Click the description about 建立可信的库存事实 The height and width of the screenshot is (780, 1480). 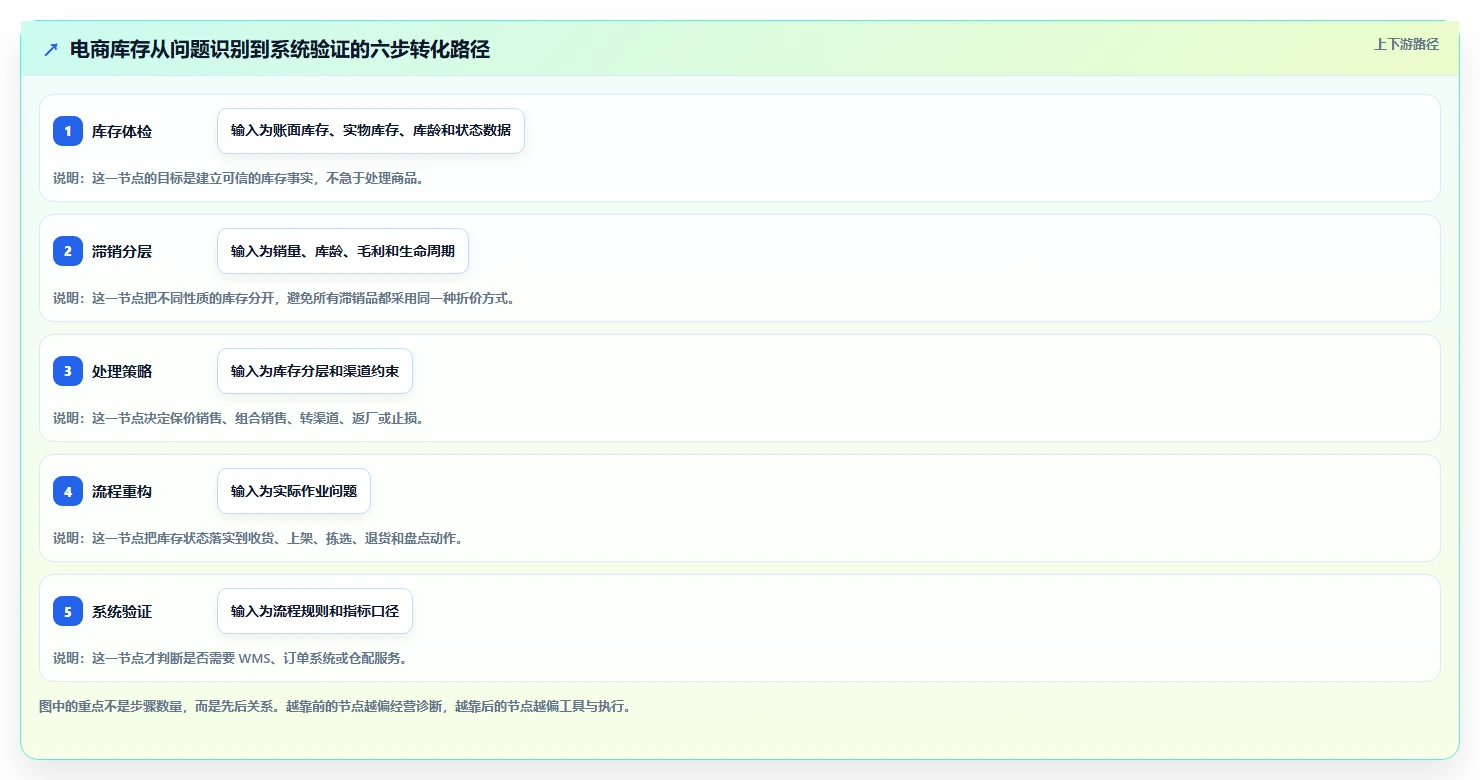coord(239,178)
